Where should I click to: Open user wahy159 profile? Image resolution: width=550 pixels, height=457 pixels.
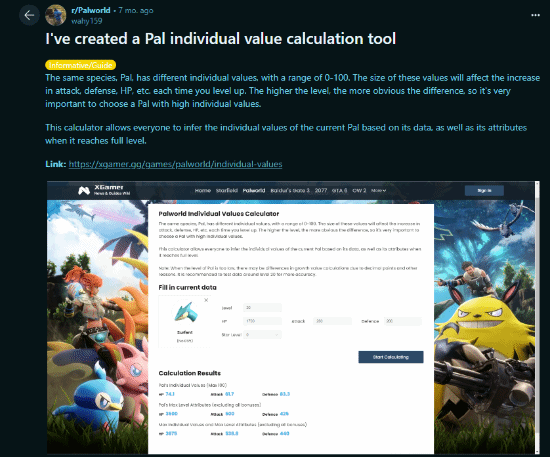point(87,21)
